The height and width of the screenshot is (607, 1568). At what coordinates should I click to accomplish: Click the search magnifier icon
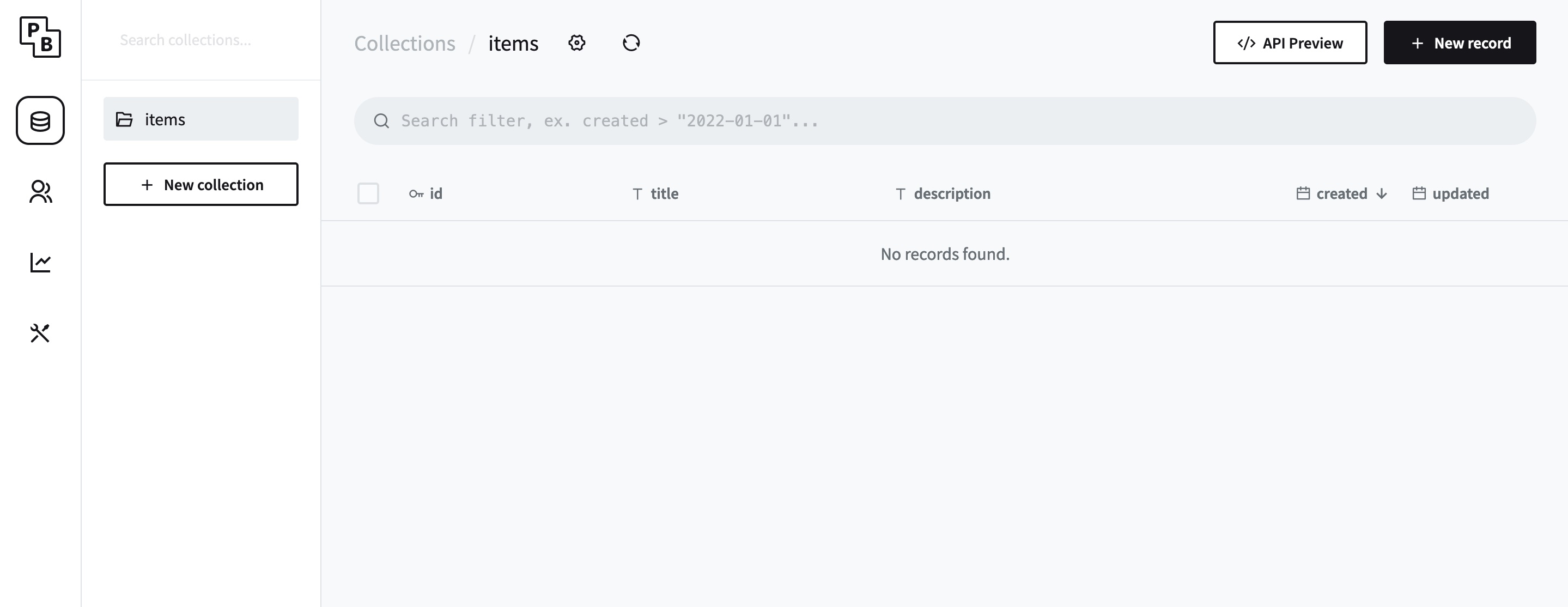(382, 121)
